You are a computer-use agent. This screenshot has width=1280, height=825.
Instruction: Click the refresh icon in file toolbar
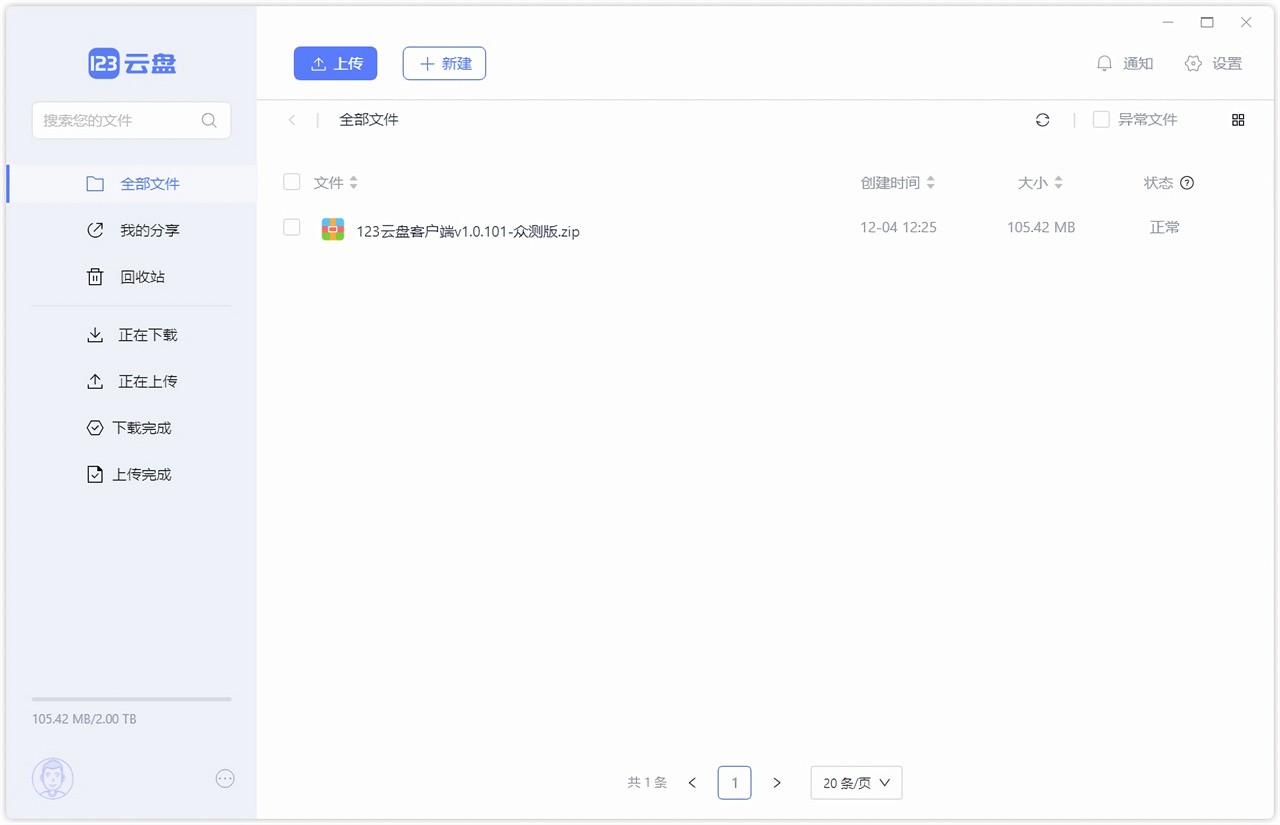tap(1042, 120)
